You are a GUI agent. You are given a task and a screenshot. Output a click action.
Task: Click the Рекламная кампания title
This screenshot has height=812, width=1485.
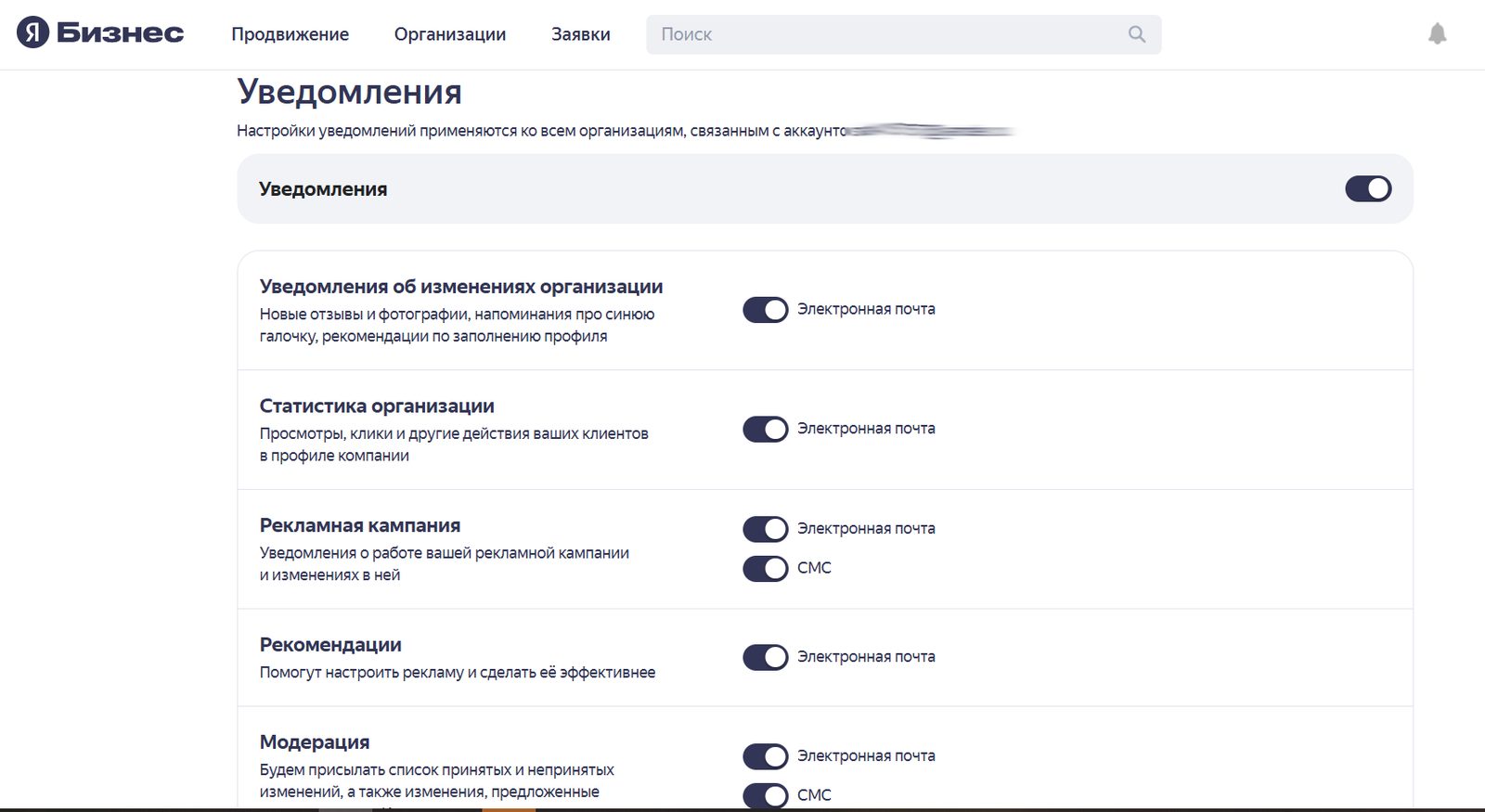360,525
